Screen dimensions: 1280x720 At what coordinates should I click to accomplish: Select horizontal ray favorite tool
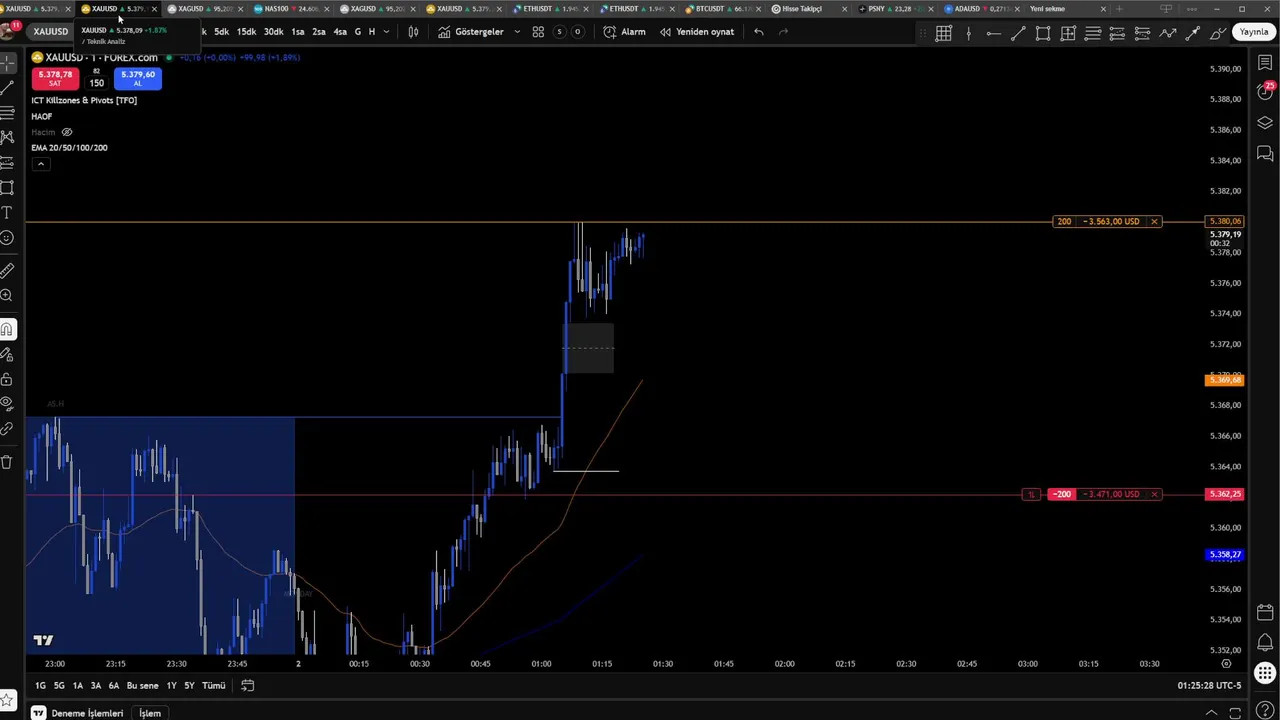point(993,33)
